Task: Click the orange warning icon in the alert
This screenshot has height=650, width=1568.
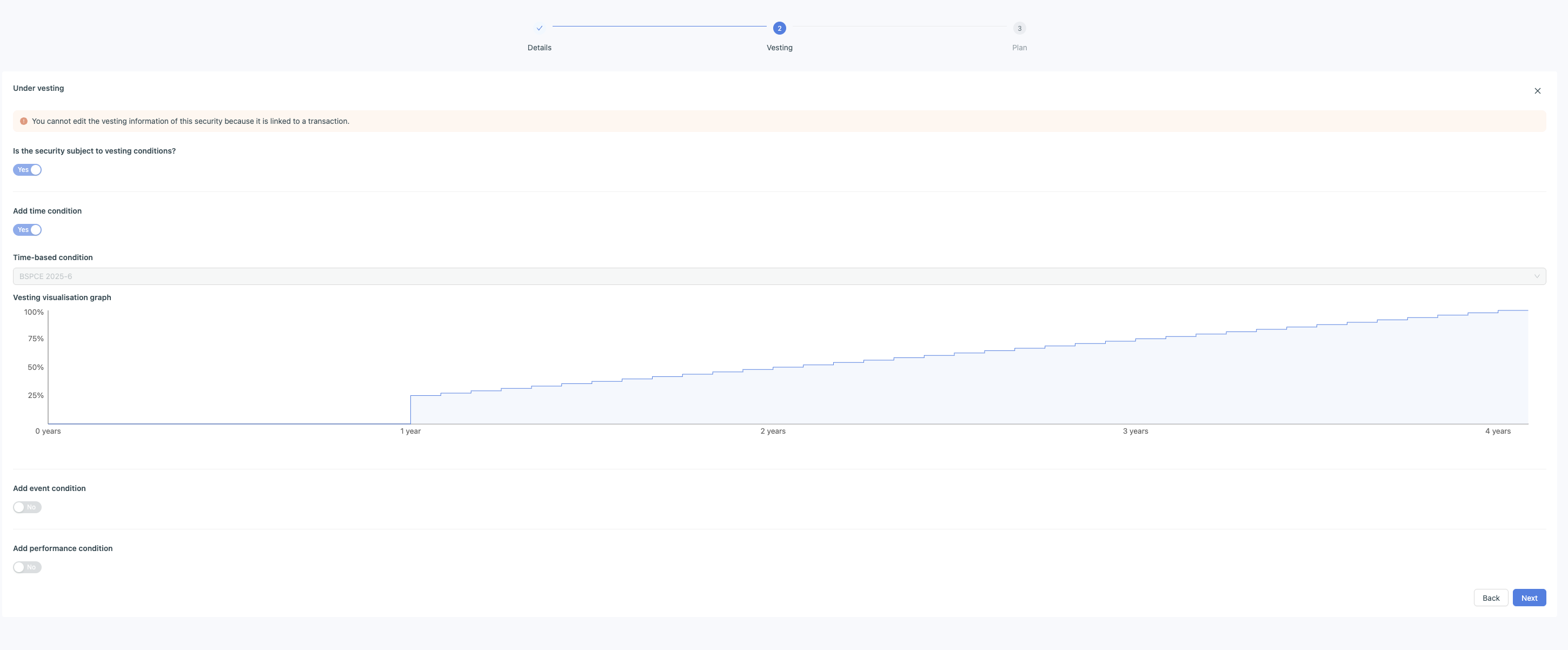Action: point(24,121)
